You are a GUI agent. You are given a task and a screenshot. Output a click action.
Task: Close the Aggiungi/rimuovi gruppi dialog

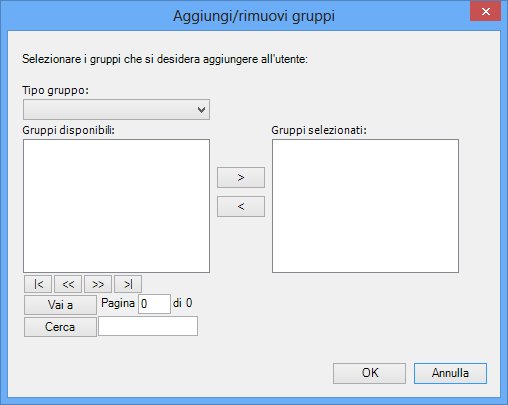(x=486, y=11)
